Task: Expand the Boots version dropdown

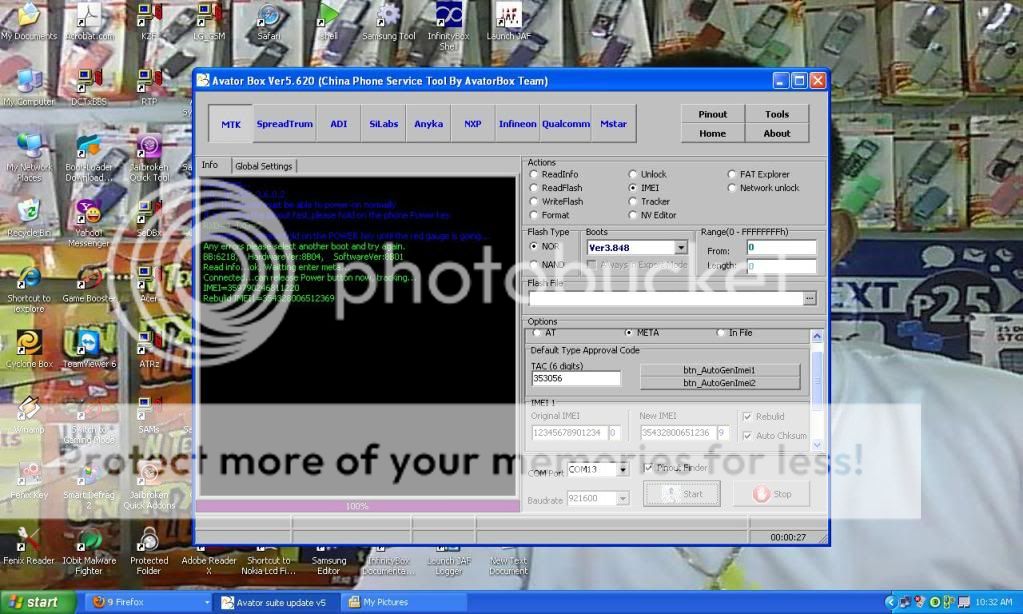Action: (681, 248)
